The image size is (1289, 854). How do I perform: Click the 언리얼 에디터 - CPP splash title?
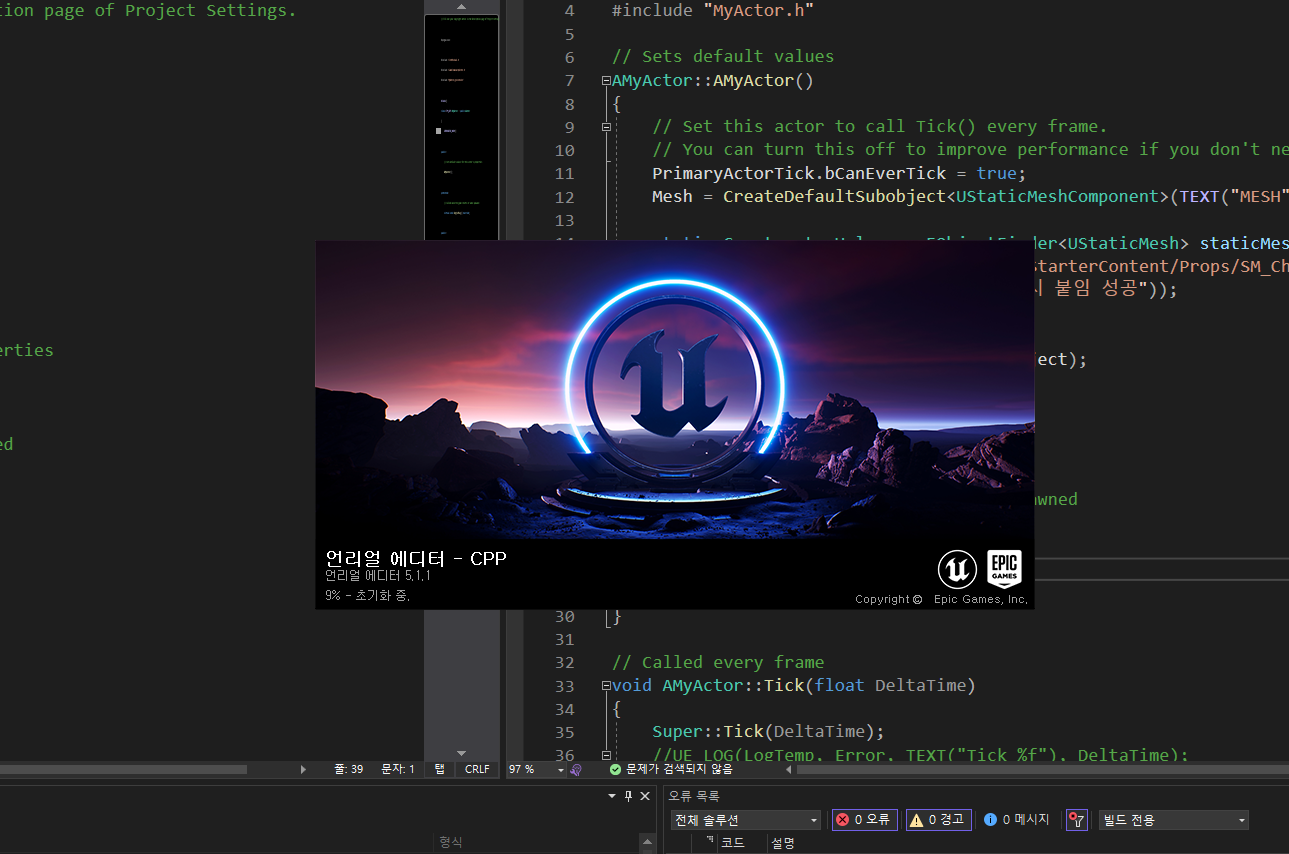click(x=416, y=558)
